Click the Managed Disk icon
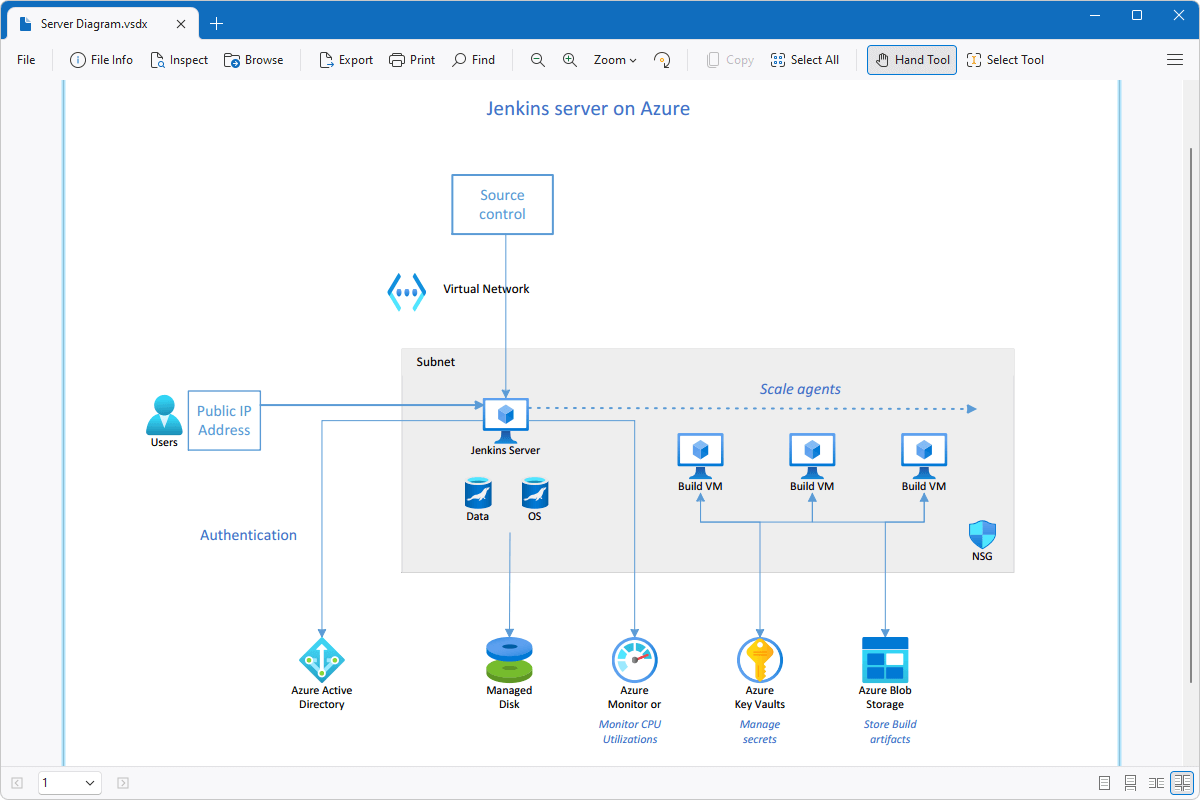Screen dimensions: 1200x800 pos(509,660)
